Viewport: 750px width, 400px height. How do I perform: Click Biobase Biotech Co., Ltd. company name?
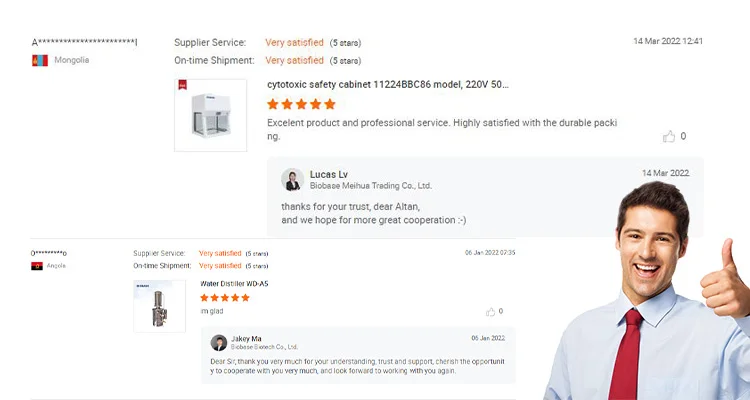pyautogui.click(x=264, y=347)
